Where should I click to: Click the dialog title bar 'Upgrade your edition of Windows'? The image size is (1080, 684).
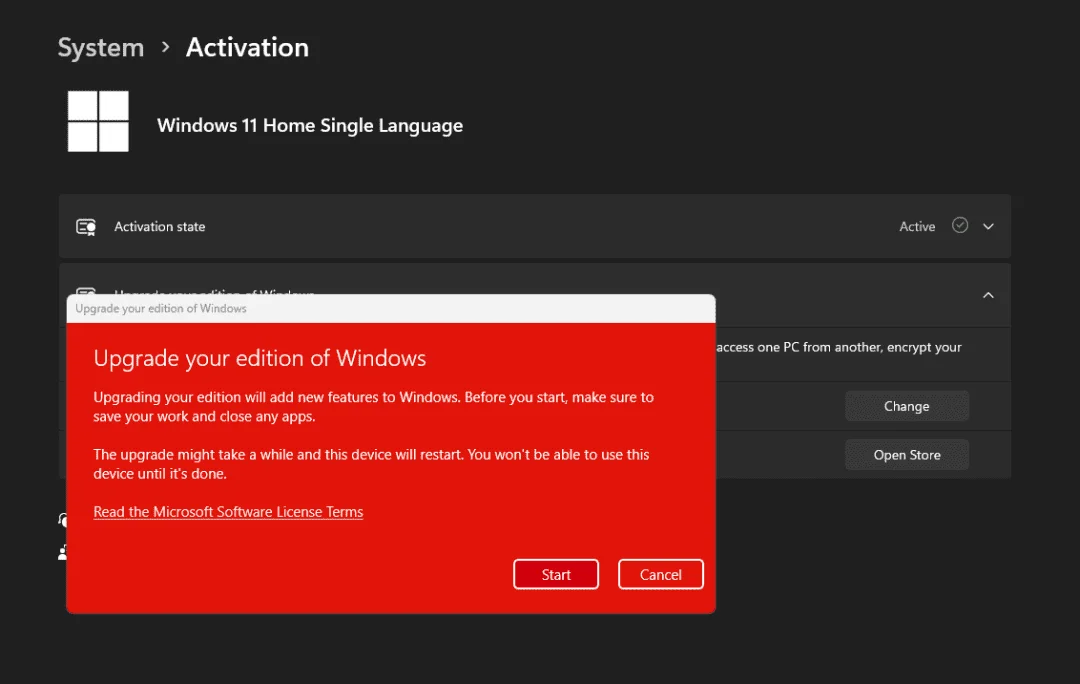[391, 309]
